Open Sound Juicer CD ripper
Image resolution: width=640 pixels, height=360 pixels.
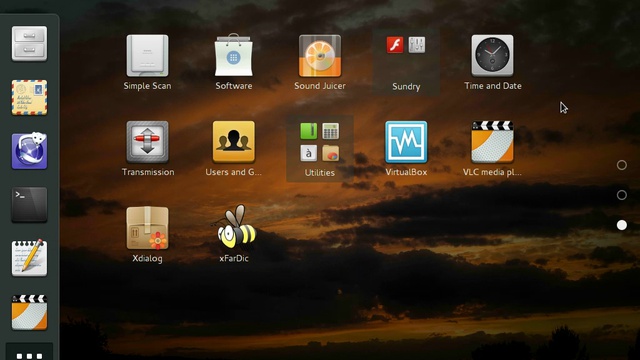[320, 56]
